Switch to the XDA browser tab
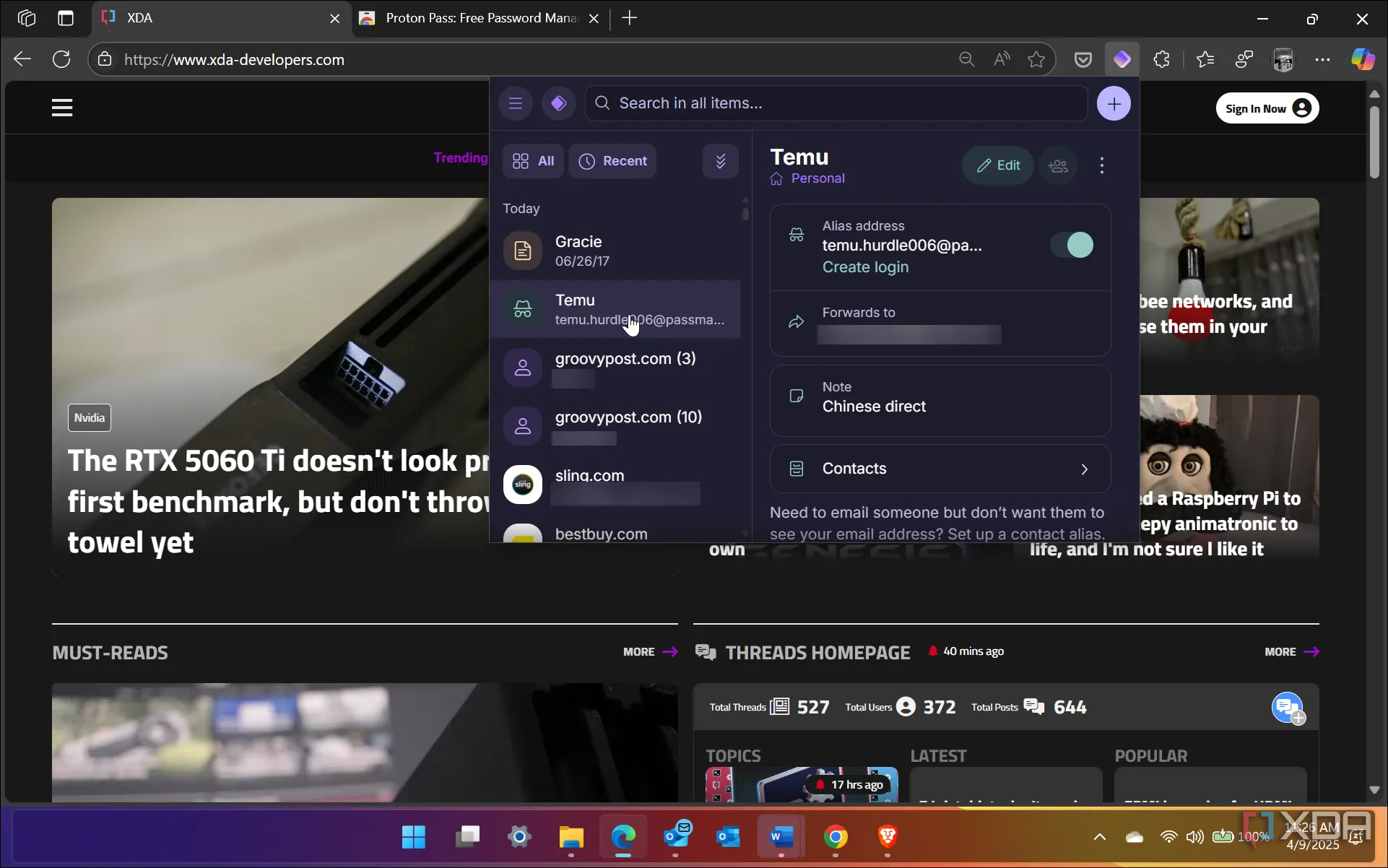The width and height of the screenshot is (1388, 868). pyautogui.click(x=220, y=18)
